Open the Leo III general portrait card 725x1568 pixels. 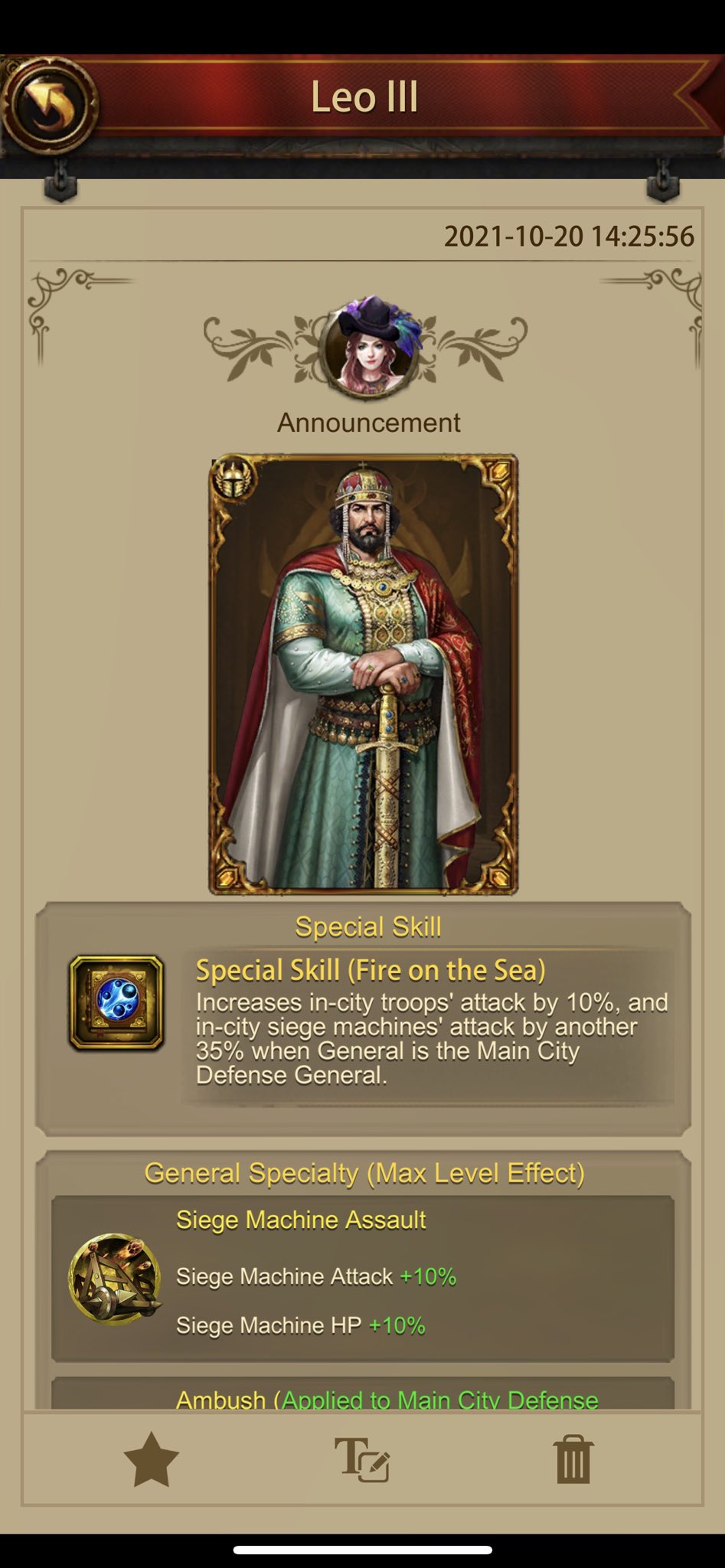click(x=364, y=675)
